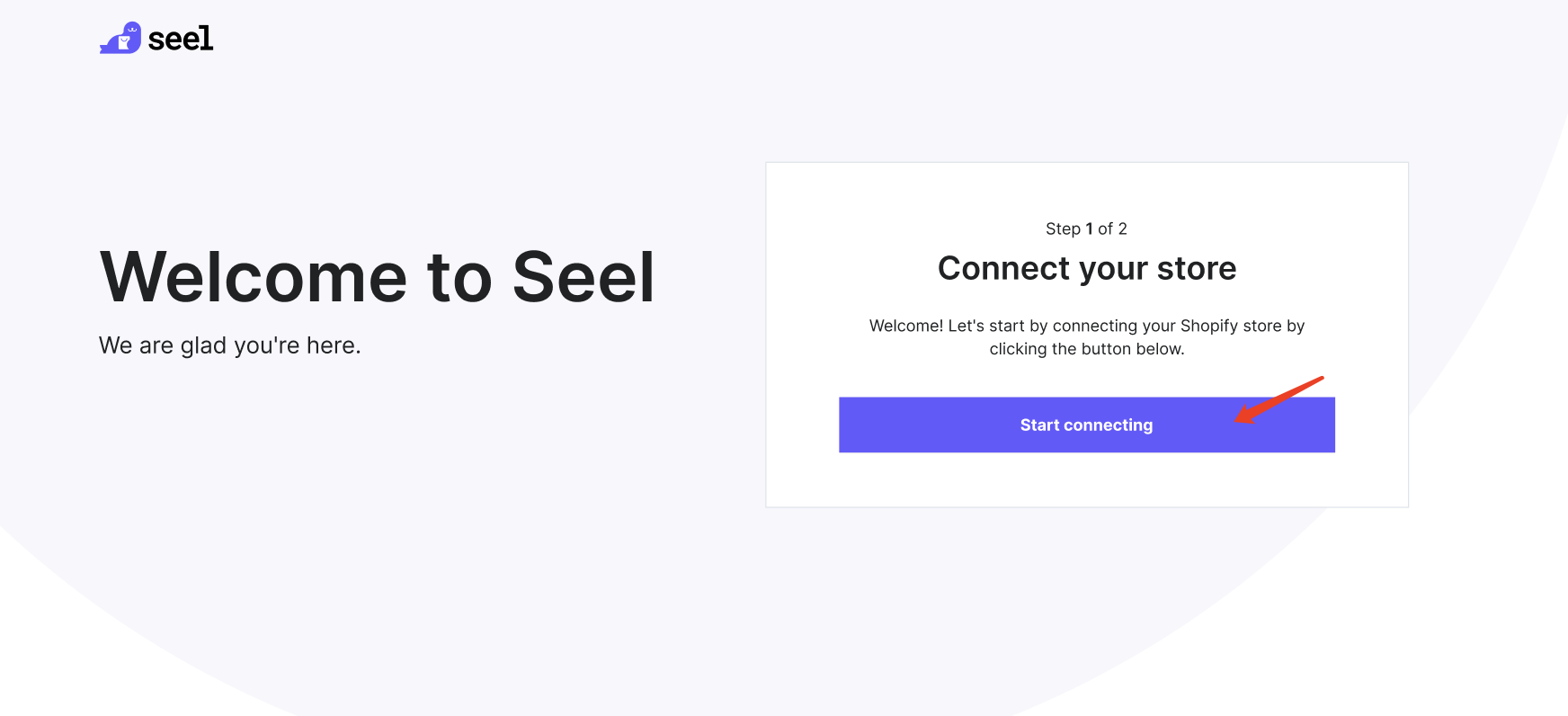Select the 'Welcome to Seel' heading
The image size is (1568, 716).
coord(377,277)
